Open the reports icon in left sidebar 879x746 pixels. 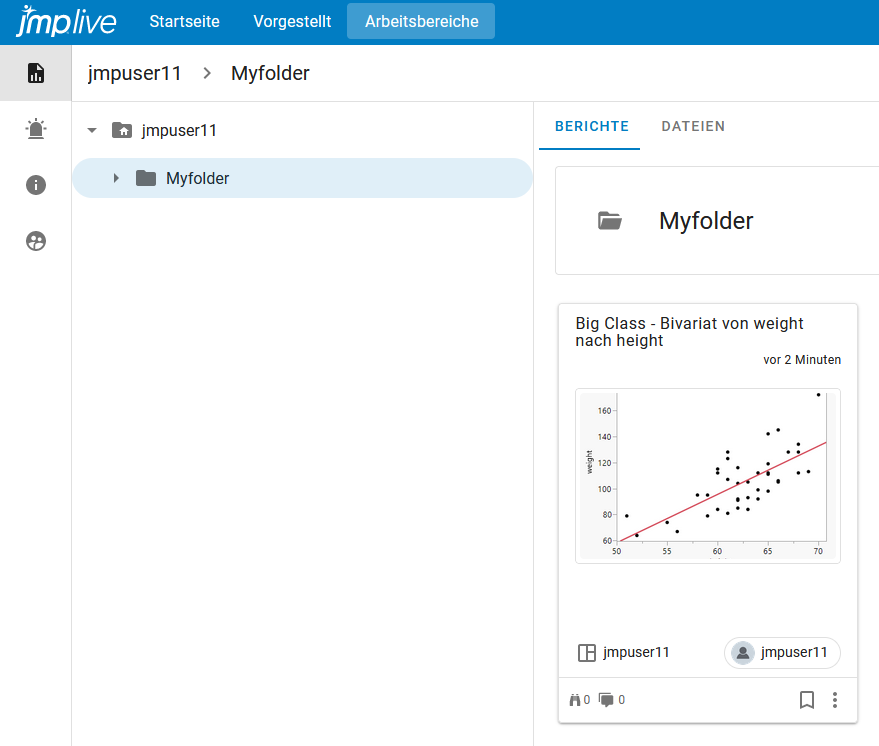coord(36,73)
